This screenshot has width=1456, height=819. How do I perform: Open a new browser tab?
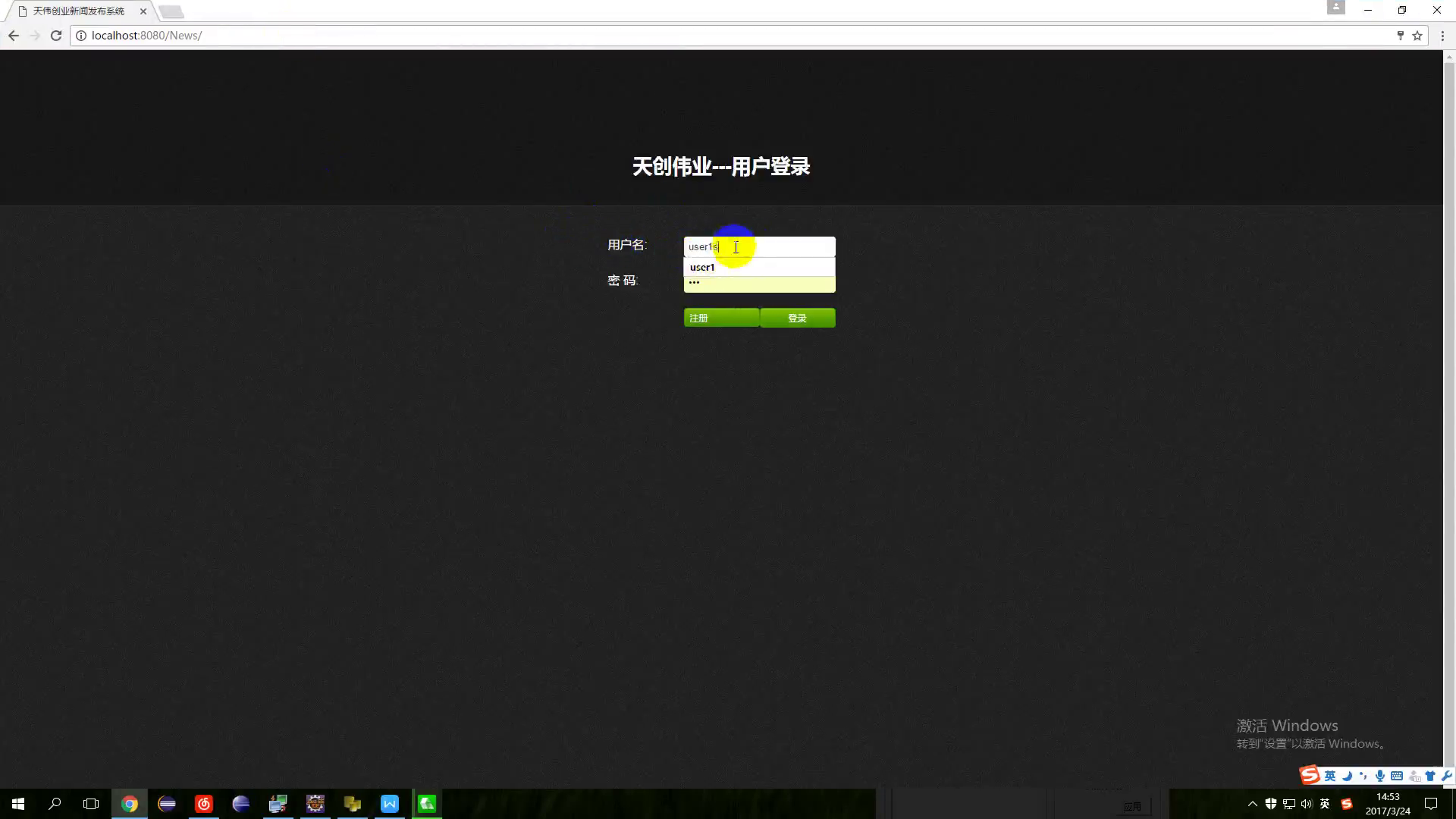[171, 11]
